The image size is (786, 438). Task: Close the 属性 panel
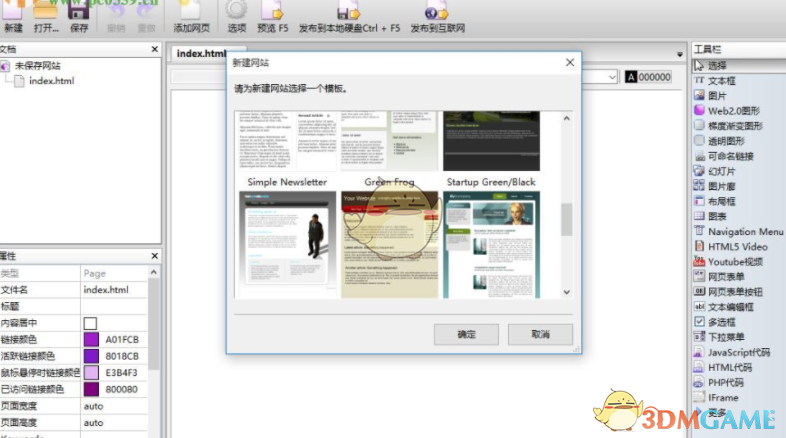[154, 256]
